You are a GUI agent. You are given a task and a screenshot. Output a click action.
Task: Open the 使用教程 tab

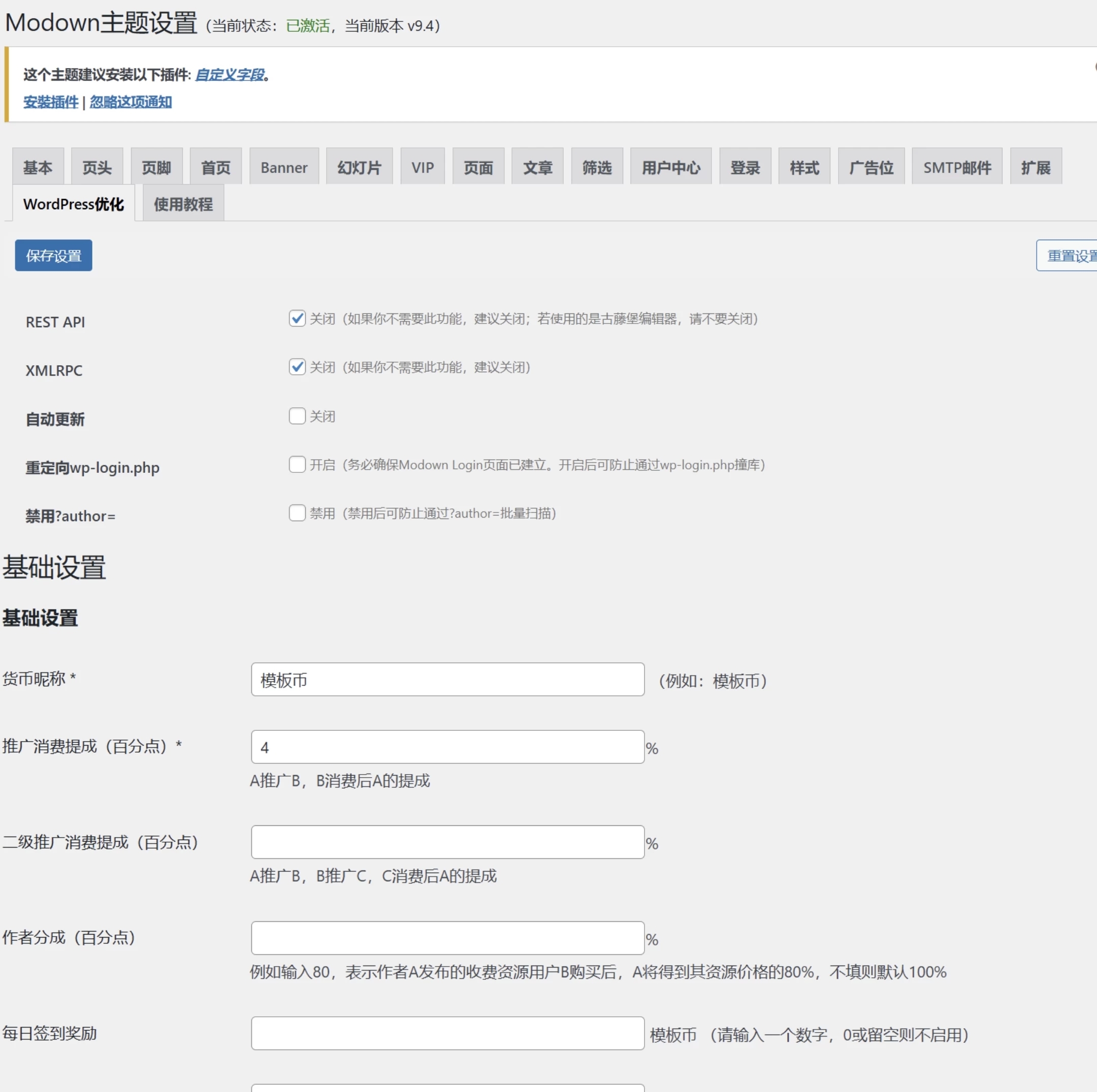(x=182, y=203)
